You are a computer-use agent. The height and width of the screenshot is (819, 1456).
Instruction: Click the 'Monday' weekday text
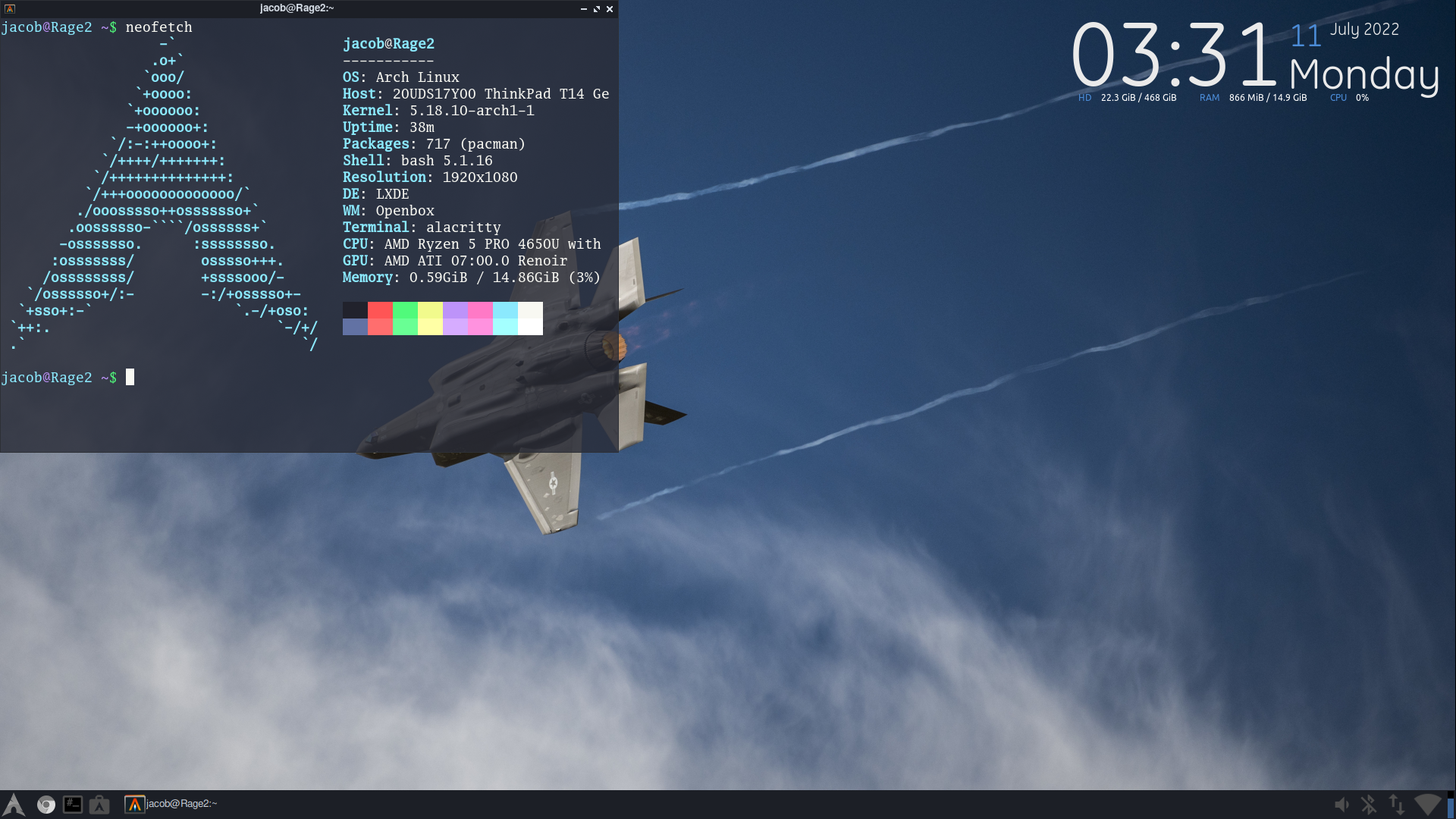[1364, 75]
